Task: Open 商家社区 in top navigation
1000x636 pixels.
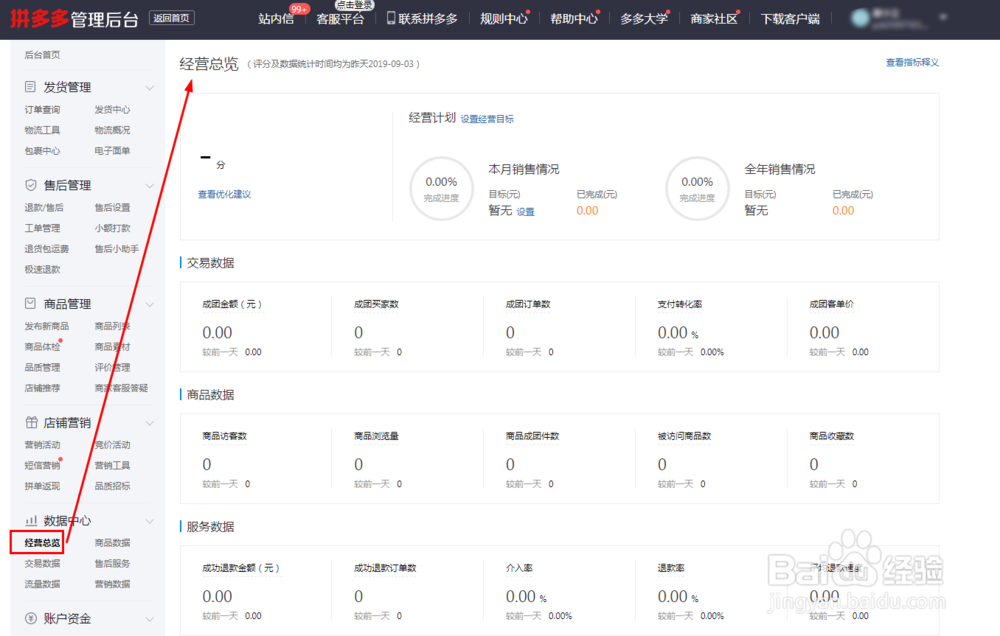Action: tap(714, 19)
